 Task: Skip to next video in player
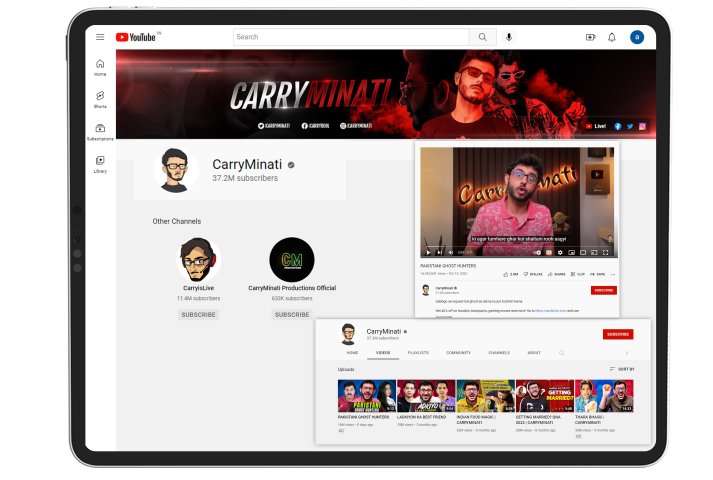439,252
